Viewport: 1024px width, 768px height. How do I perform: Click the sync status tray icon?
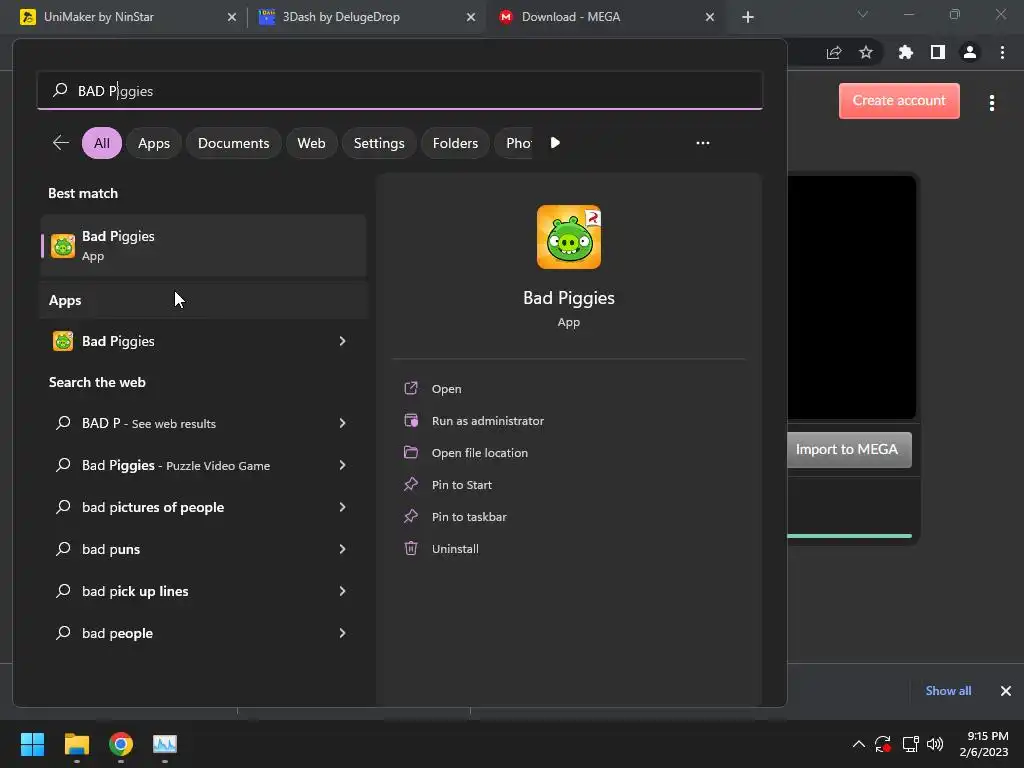pyautogui.click(x=883, y=744)
